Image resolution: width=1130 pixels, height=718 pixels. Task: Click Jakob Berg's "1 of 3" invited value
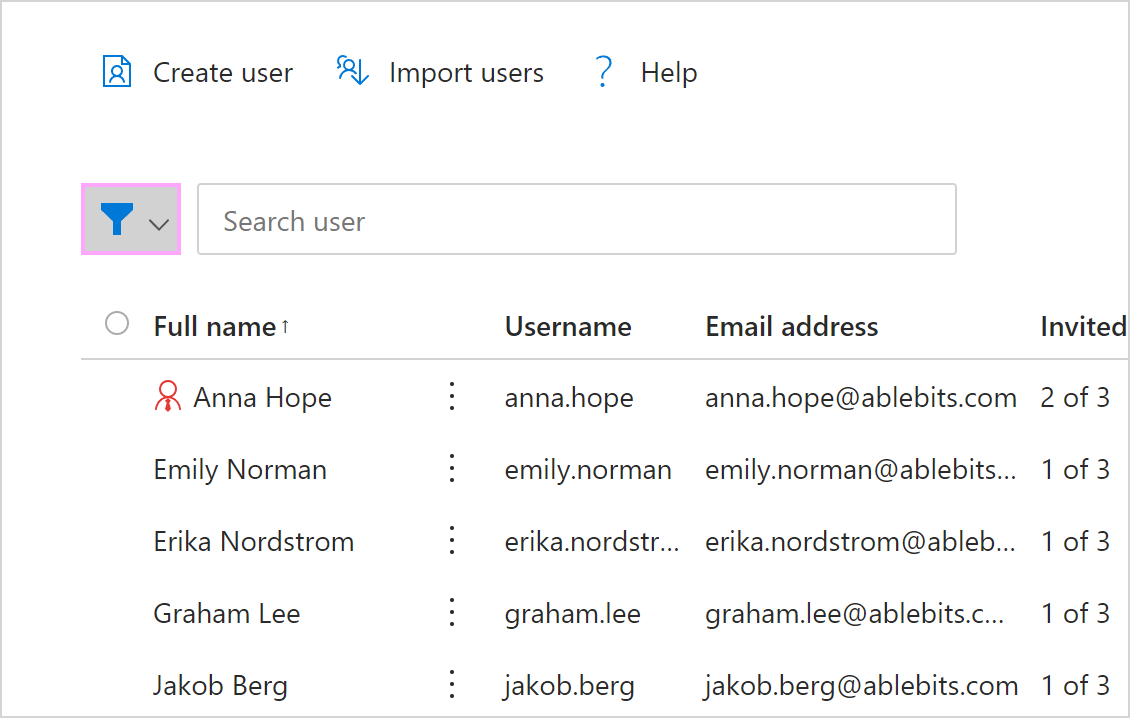pos(1075,686)
